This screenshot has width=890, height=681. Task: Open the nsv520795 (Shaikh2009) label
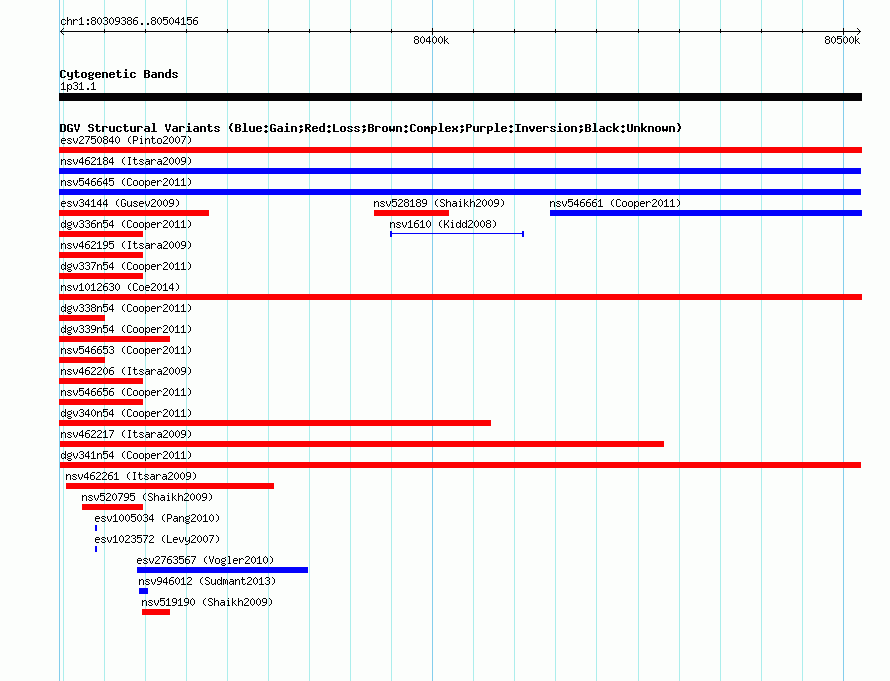[x=147, y=497]
